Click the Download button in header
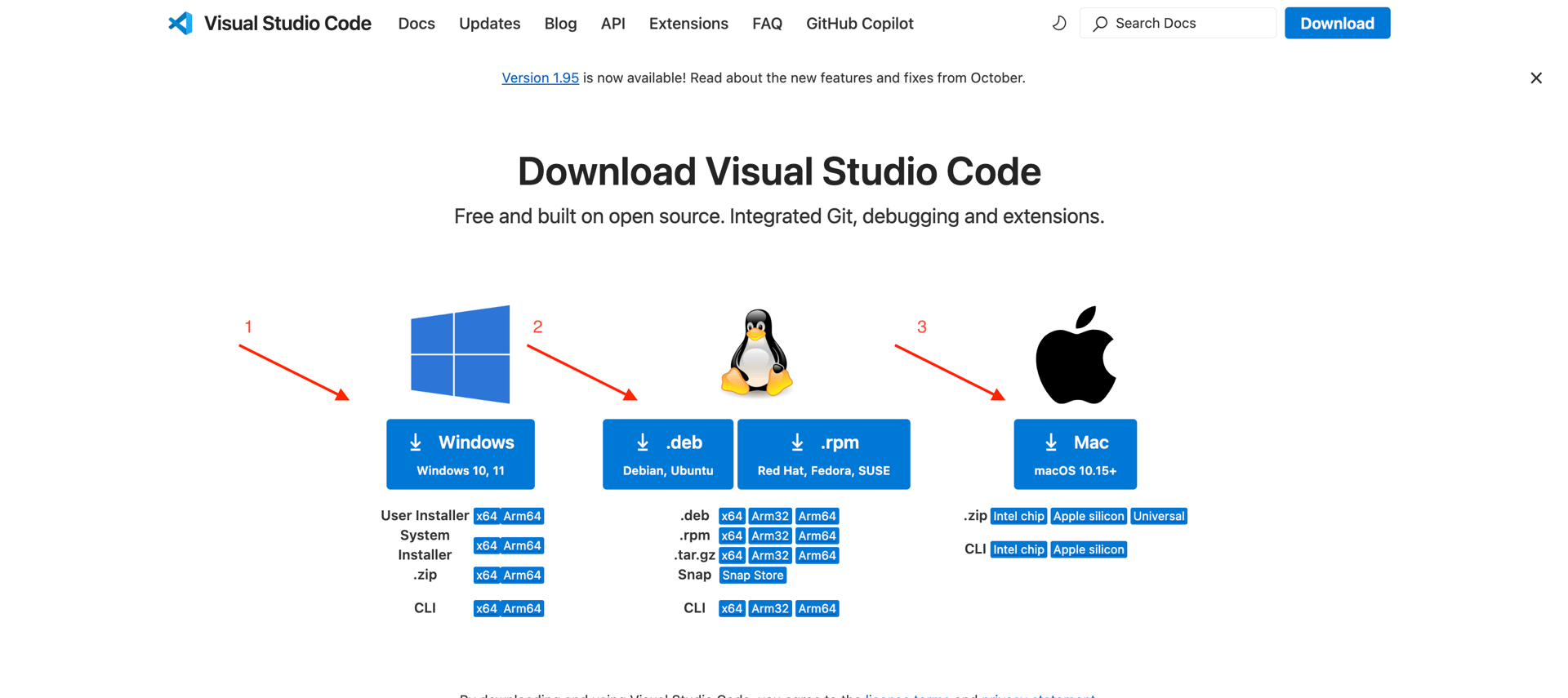The width and height of the screenshot is (1568, 698). click(1337, 23)
